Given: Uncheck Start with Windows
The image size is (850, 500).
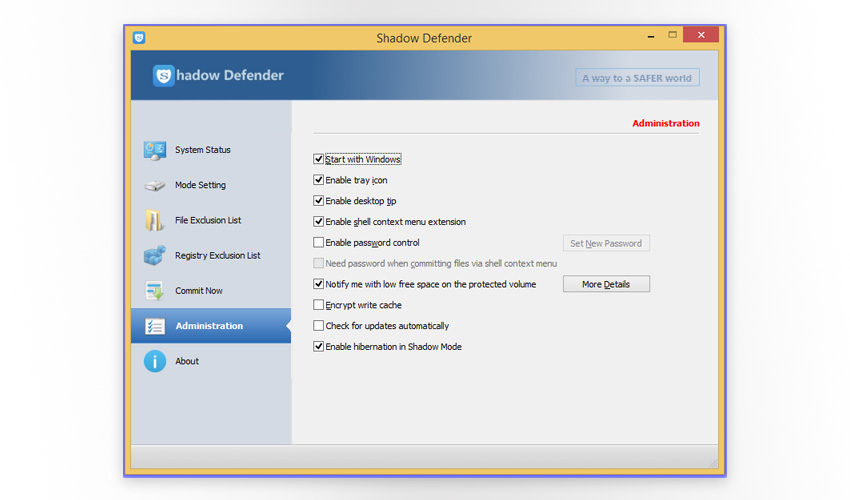Looking at the screenshot, I should (318, 159).
